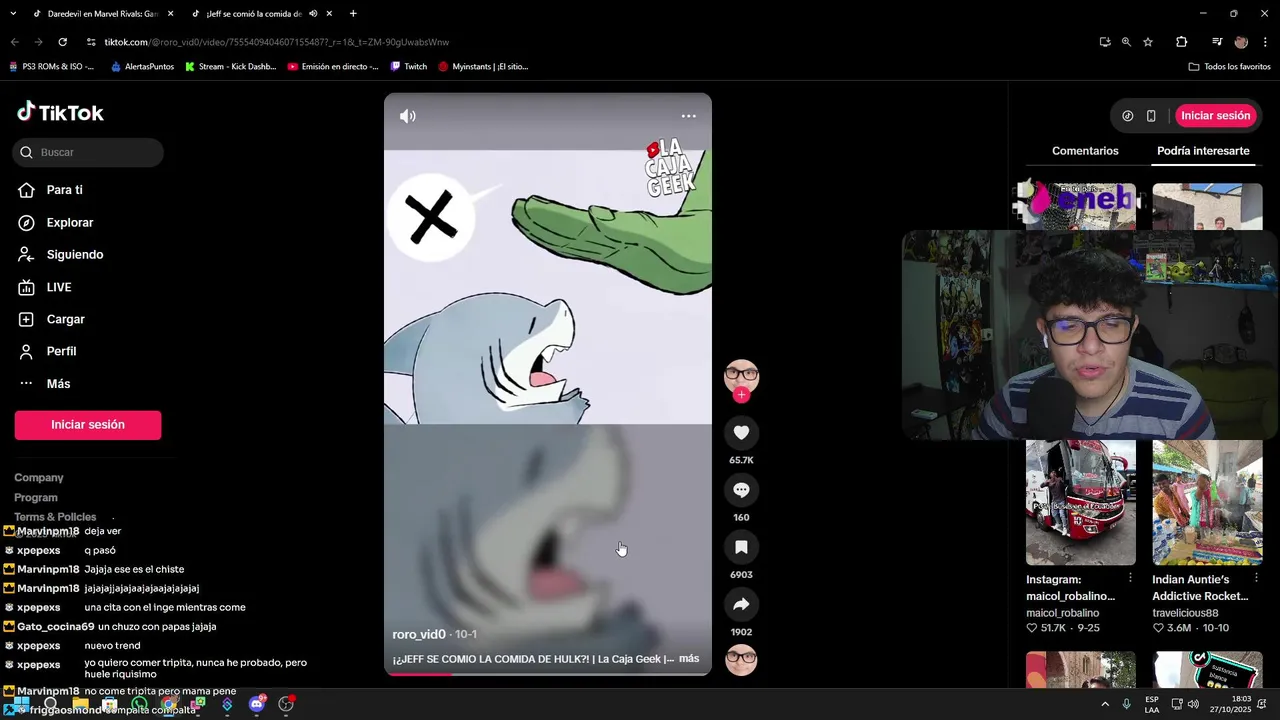Open the roro_vid0 username link on the video
This screenshot has width=1280, height=720.
(x=419, y=634)
